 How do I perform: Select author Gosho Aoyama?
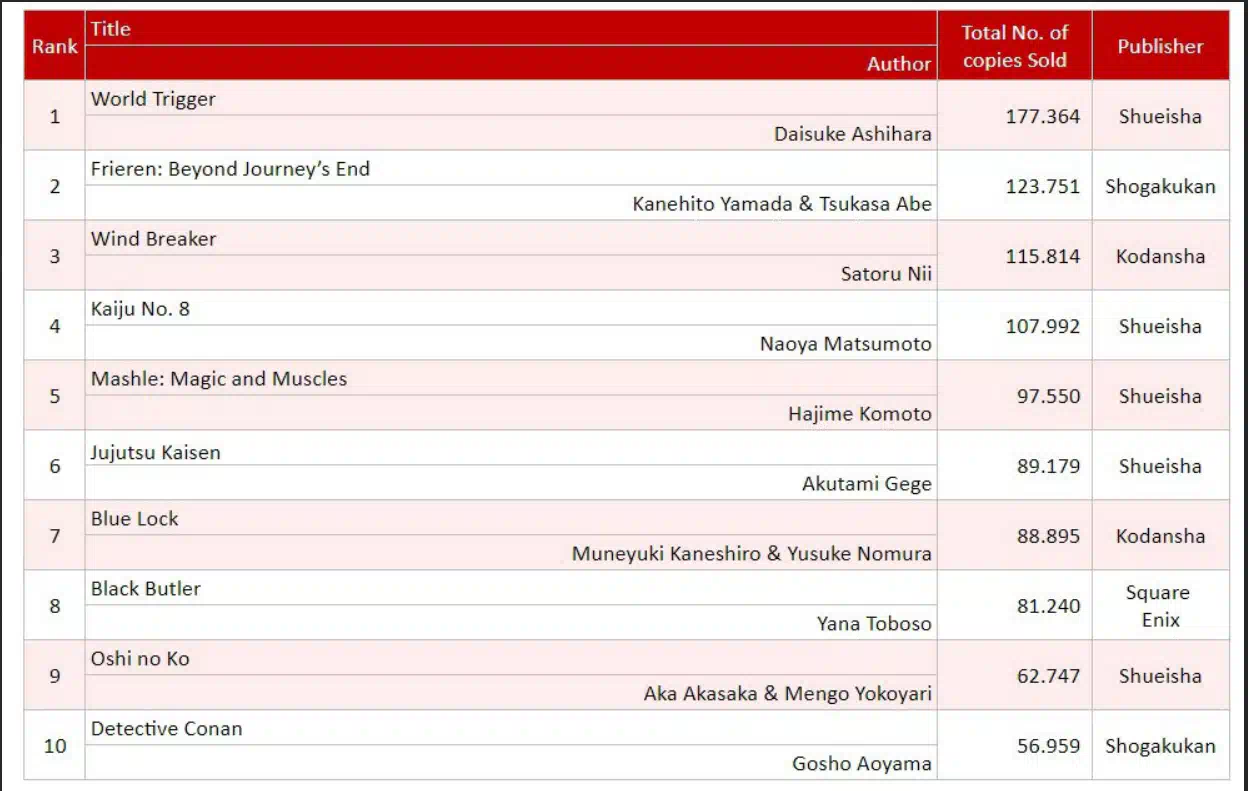[861, 764]
